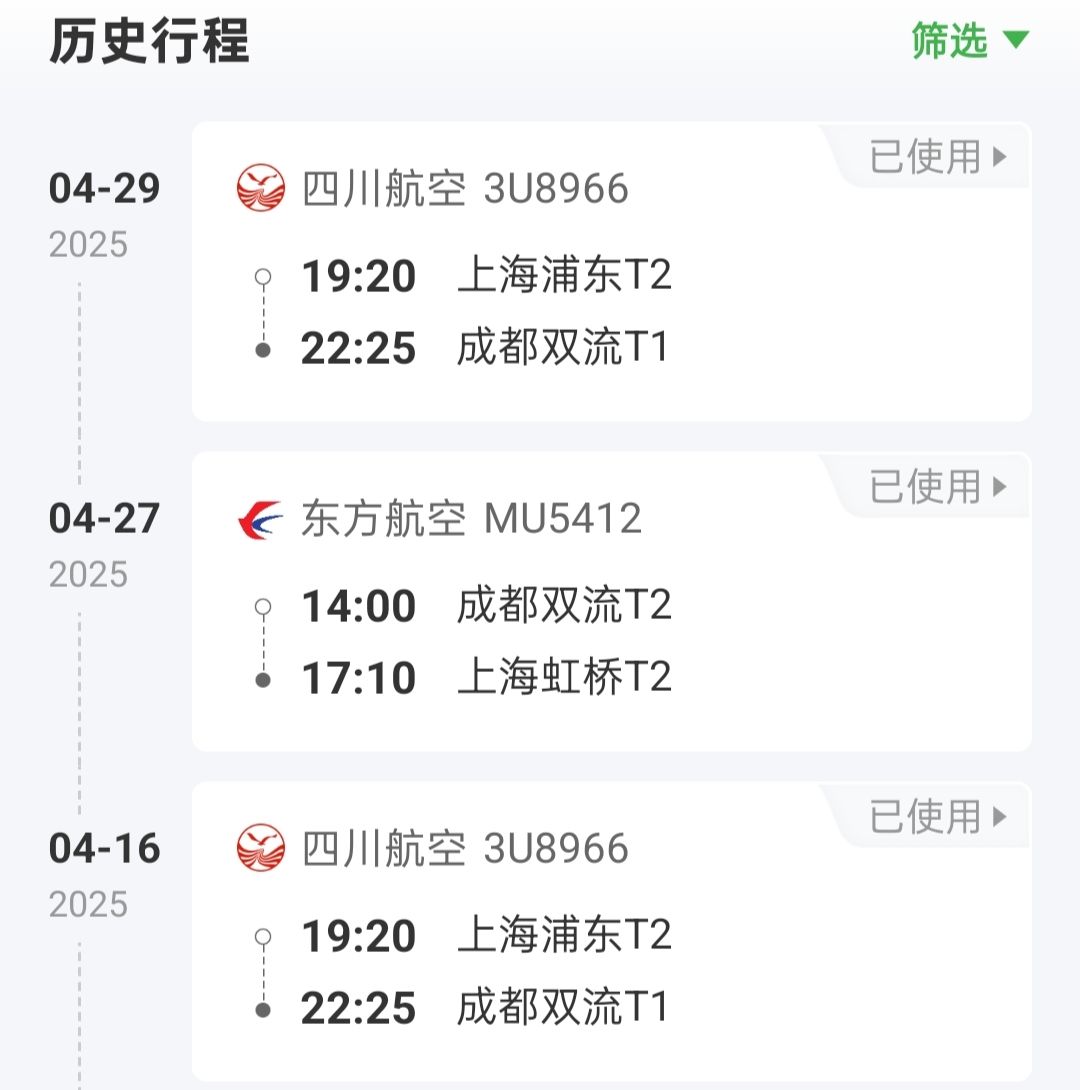The image size is (1080, 1090).
Task: Open 四川航空 3U8966 title on 04-29 trip
Action: pyautogui.click(x=465, y=189)
